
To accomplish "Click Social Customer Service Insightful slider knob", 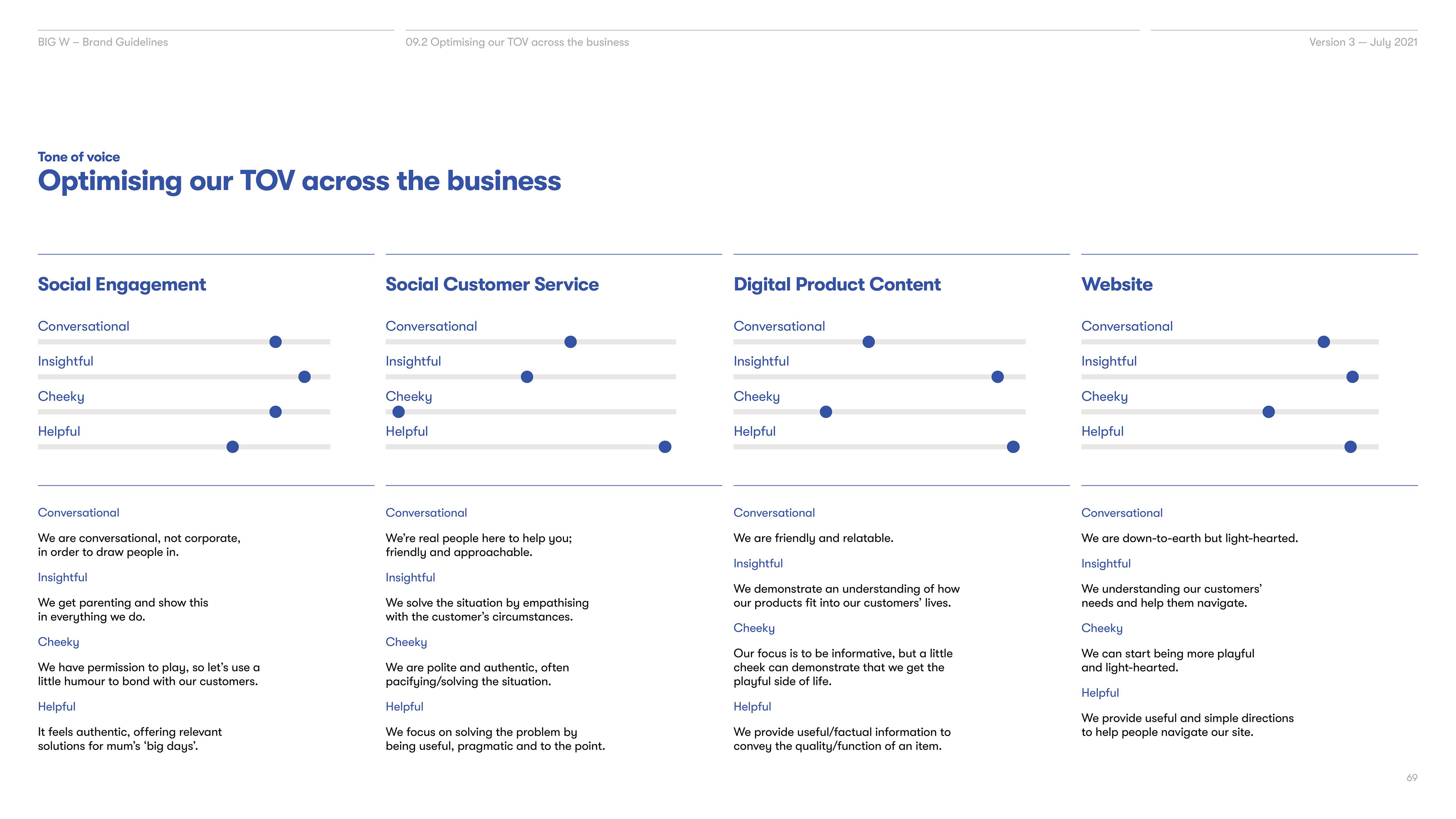I will pos(527,377).
